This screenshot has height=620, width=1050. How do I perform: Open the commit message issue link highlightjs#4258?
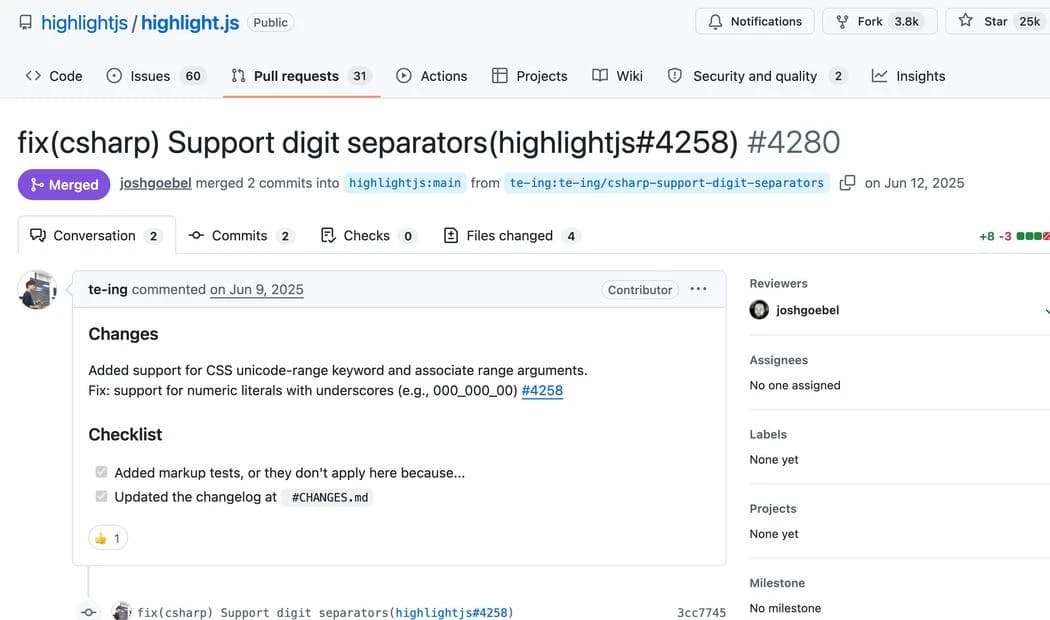coord(451,613)
